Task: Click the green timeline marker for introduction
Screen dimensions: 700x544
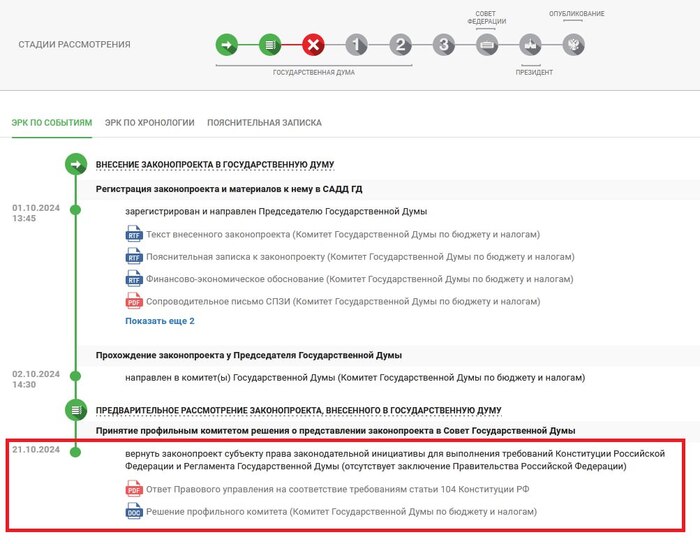Action: tap(75, 164)
